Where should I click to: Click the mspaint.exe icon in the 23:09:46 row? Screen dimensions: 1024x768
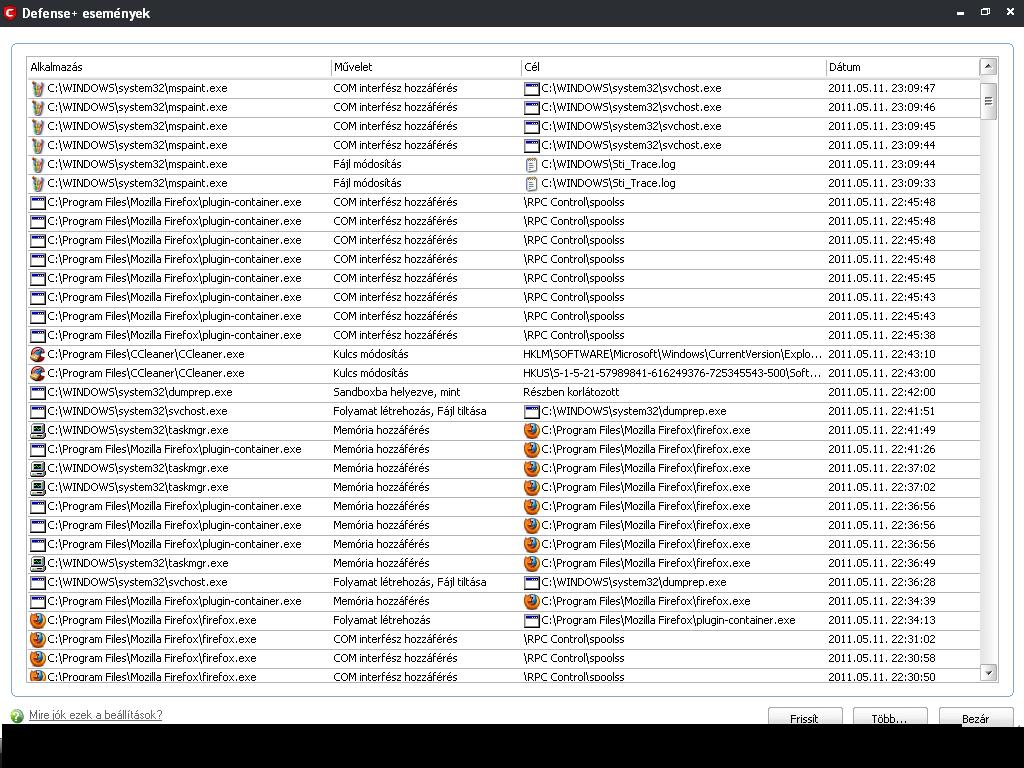[x=38, y=107]
